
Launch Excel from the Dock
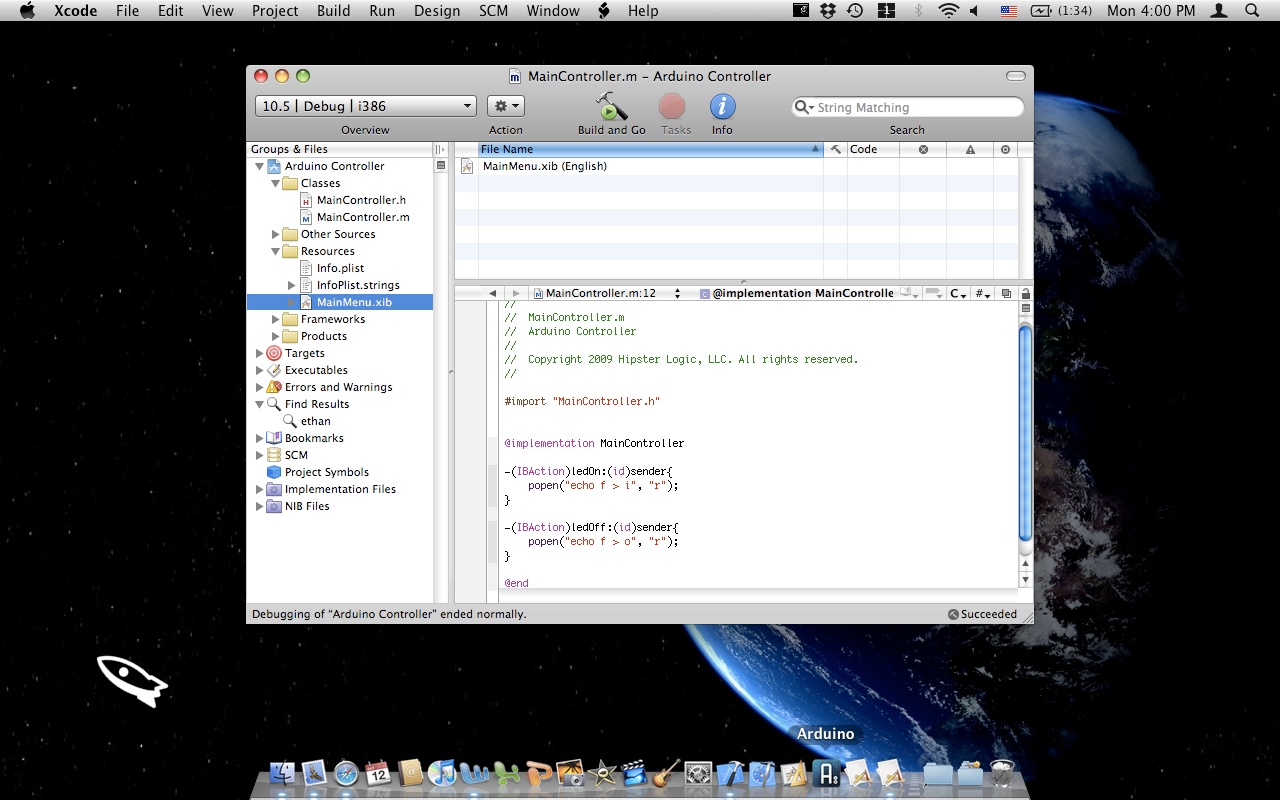pyautogui.click(x=506, y=773)
